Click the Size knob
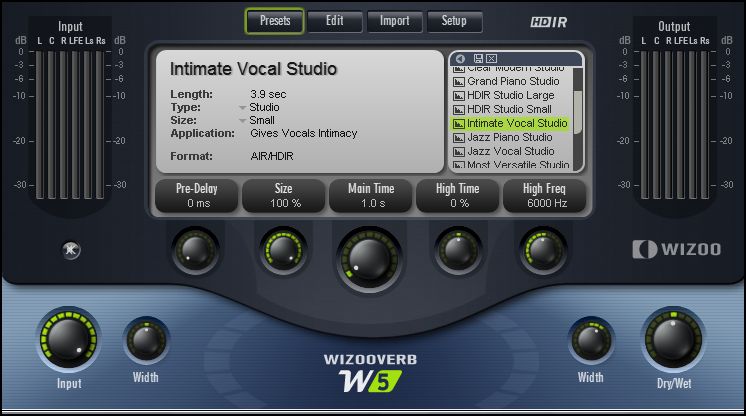The image size is (746, 416). coord(283,250)
